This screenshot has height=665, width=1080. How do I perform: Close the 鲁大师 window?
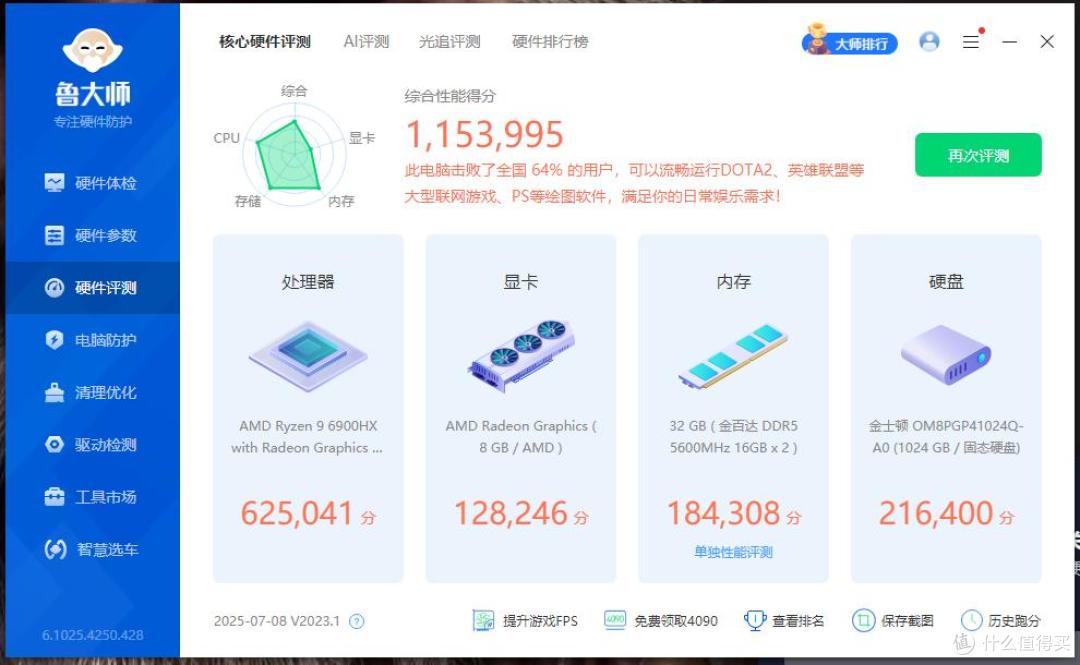pos(1047,41)
